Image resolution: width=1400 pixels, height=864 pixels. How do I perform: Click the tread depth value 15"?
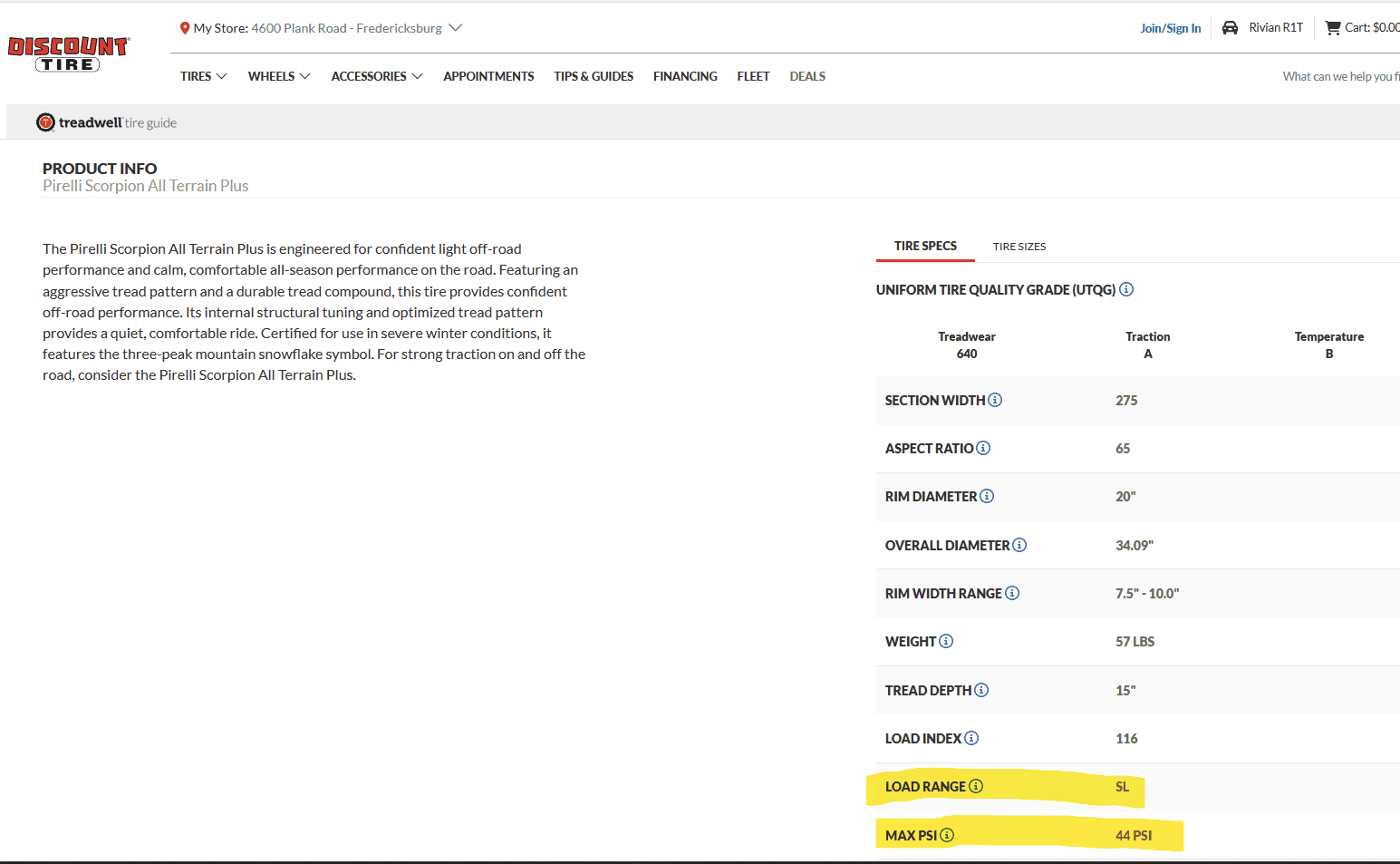click(x=1125, y=690)
